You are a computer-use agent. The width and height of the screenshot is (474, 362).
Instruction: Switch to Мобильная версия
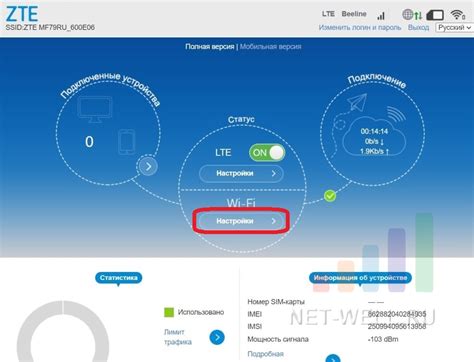(x=270, y=47)
